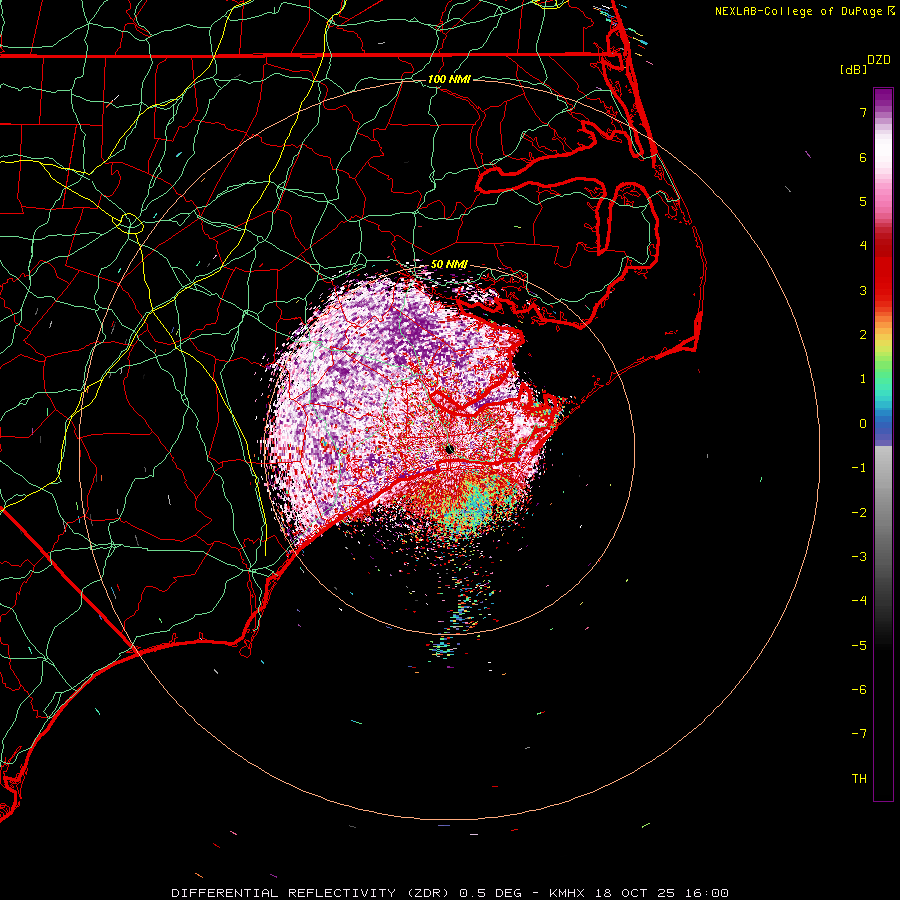900x900 pixels.
Task: Click the 5 value on the color scale
Action: pyautogui.click(x=863, y=201)
